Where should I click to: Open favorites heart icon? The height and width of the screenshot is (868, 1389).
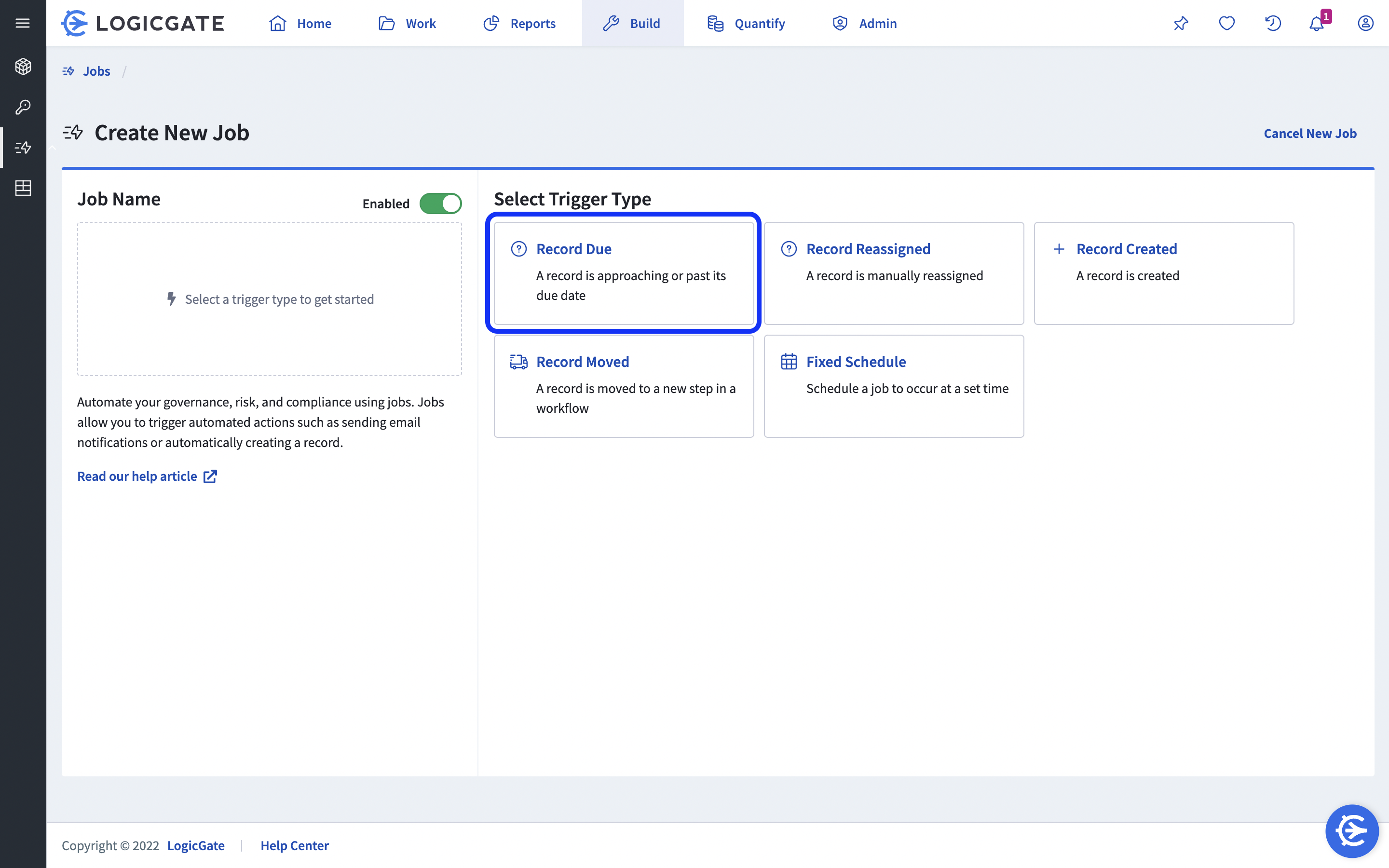(x=1226, y=23)
